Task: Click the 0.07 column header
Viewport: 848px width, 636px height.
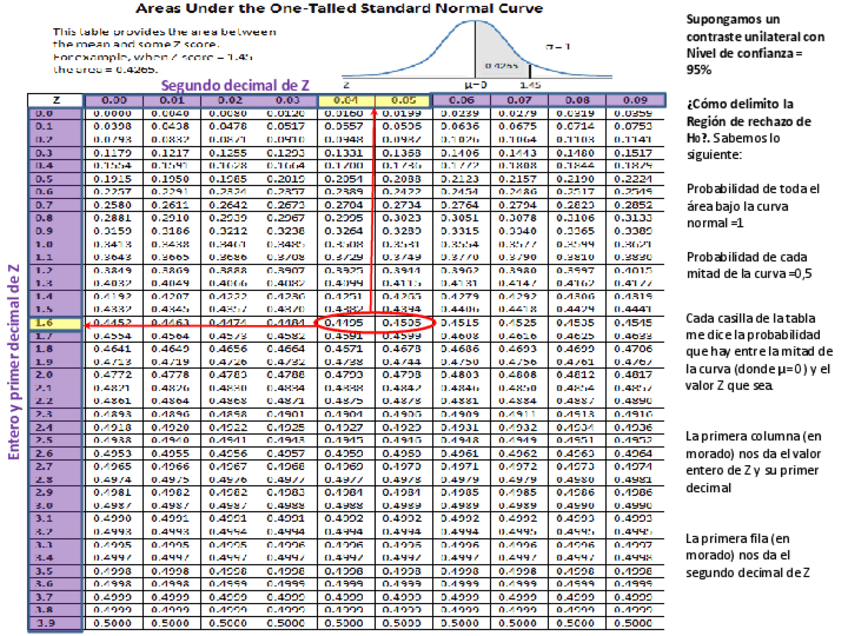Action: click(x=518, y=100)
